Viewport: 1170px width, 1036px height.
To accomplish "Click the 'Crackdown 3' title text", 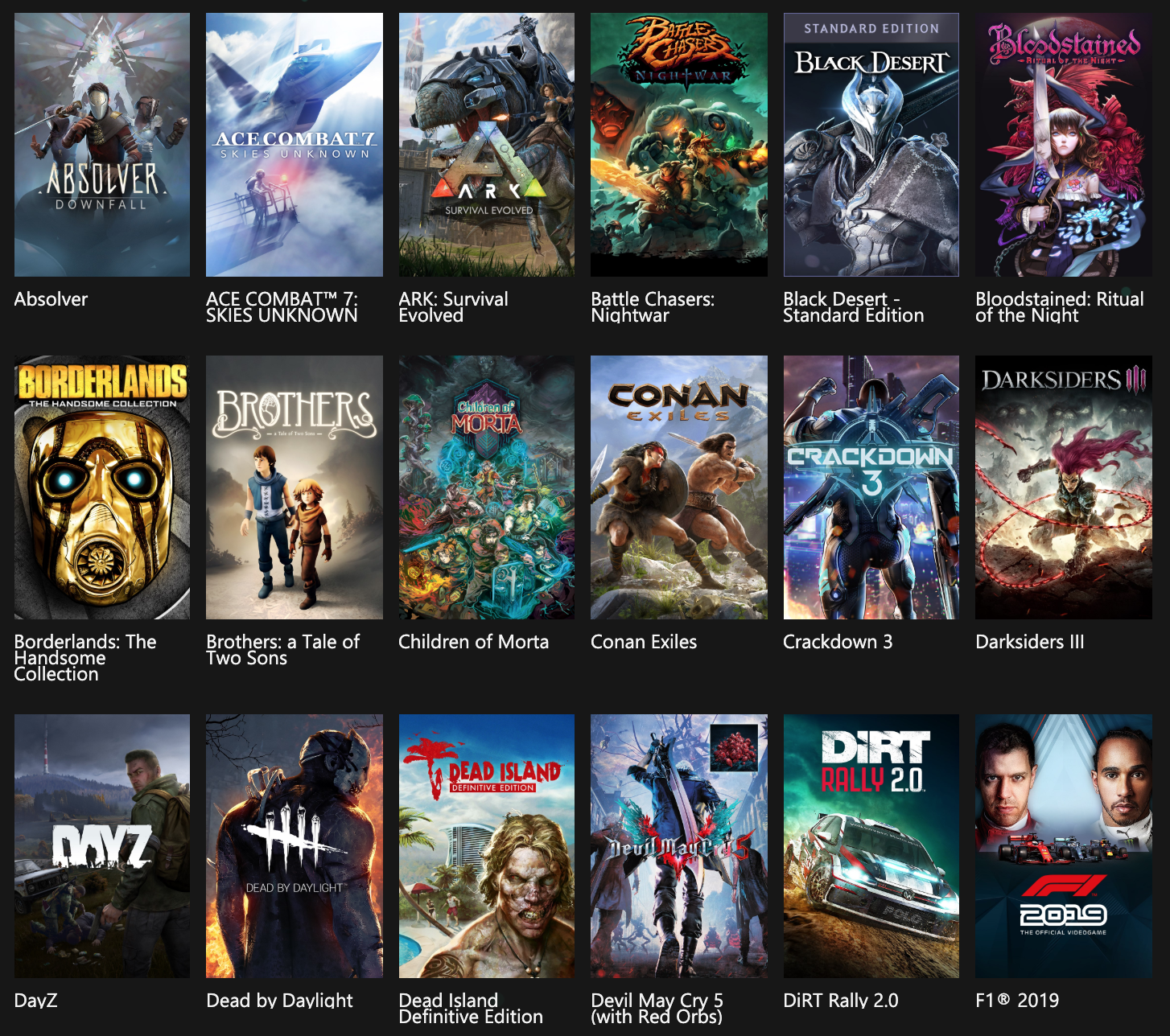I will [838, 642].
